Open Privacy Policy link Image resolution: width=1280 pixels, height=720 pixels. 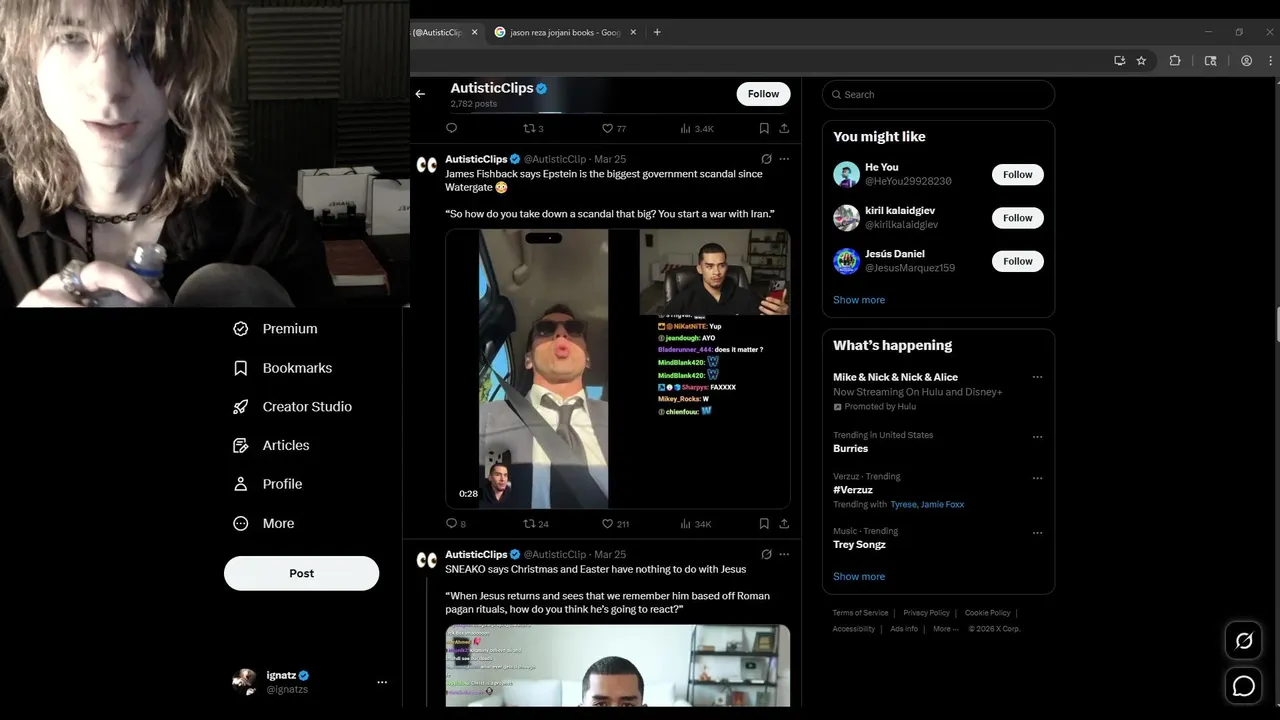(926, 613)
